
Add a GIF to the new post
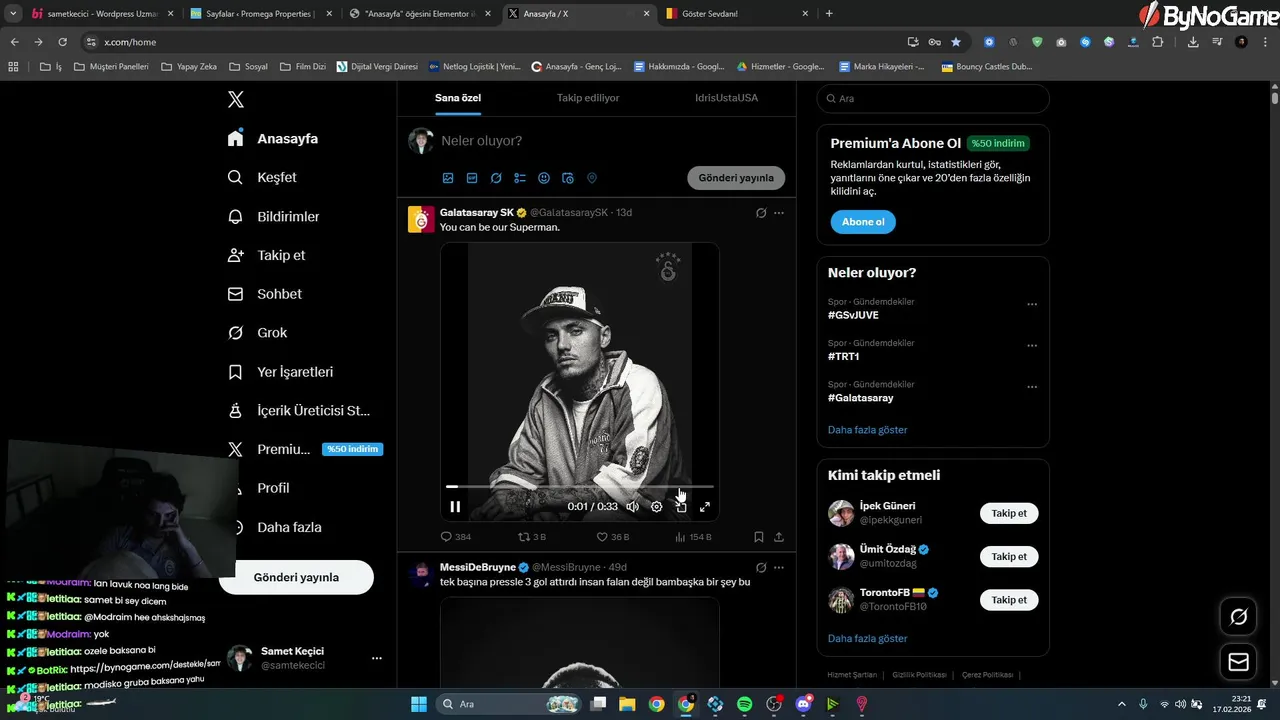point(472,178)
